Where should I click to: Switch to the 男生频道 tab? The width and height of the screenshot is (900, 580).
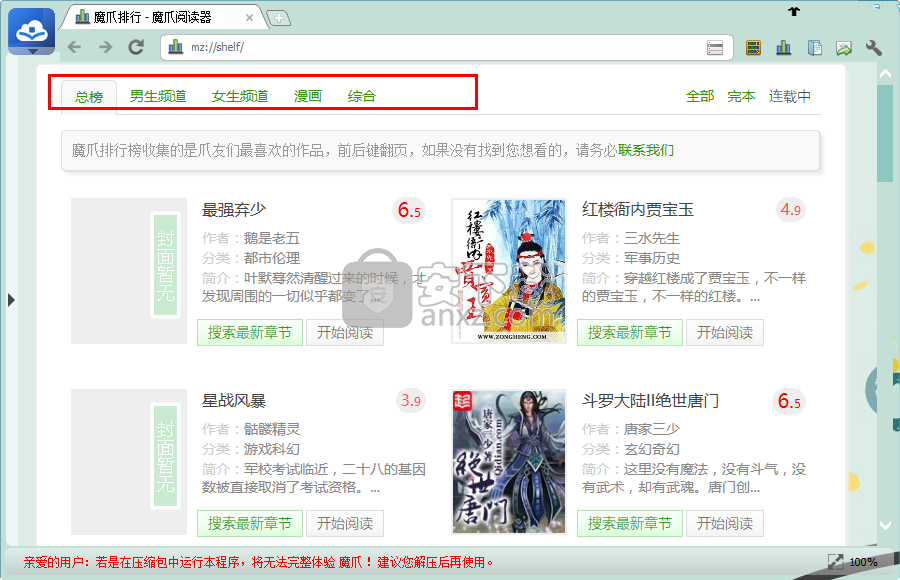point(158,96)
